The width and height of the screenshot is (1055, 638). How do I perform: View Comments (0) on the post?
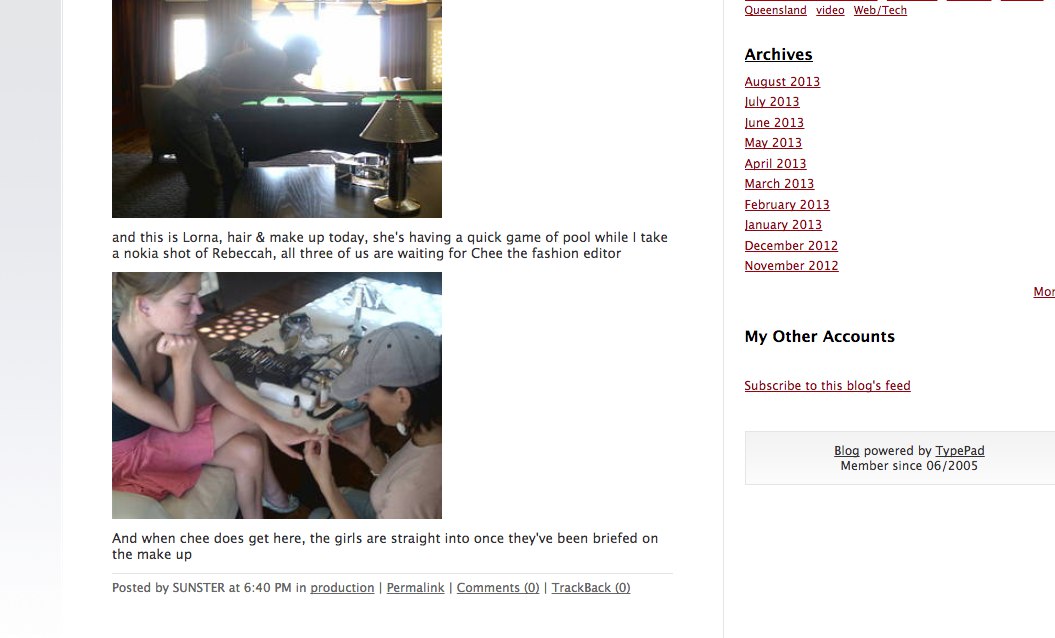(498, 588)
